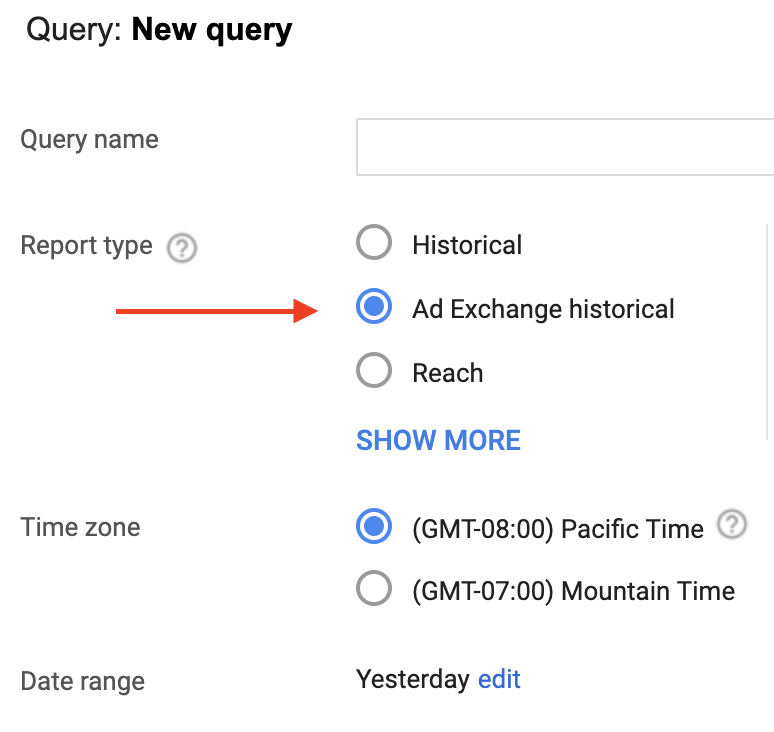Image resolution: width=774 pixels, height=732 pixels.
Task: Click the Yesterday date range value
Action: coord(413,680)
